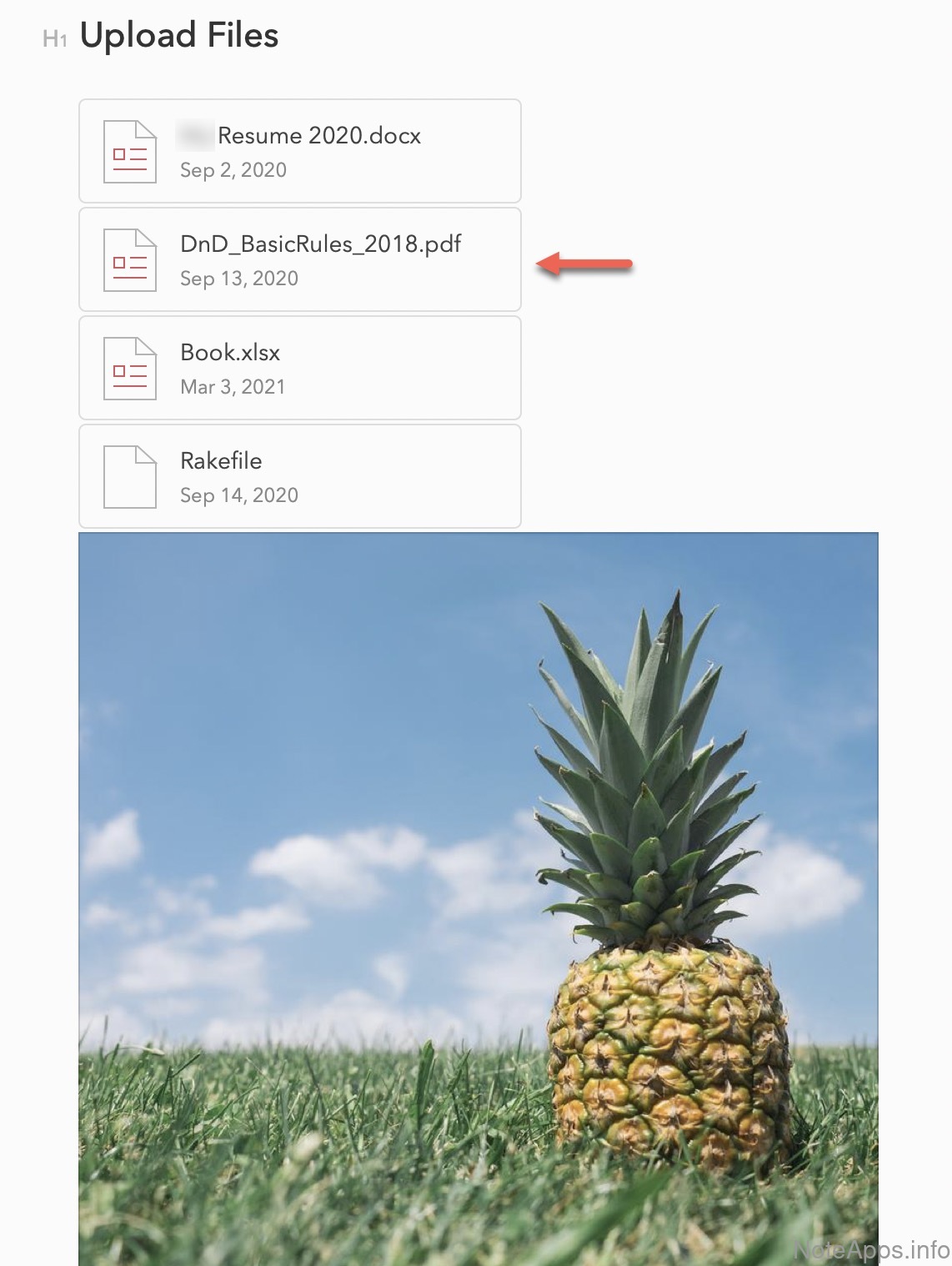Select the pineapple photo image
The height and width of the screenshot is (1266, 952).
479,899
